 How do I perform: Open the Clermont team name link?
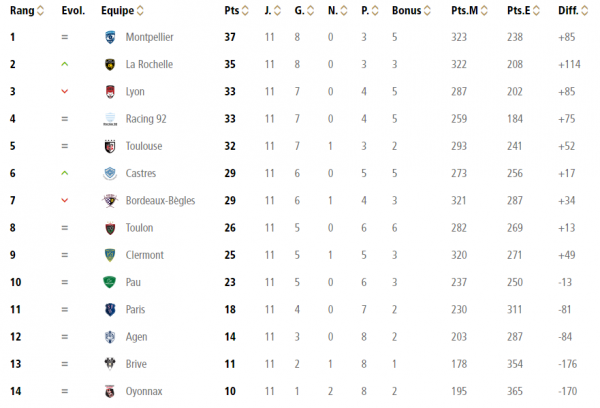click(145, 255)
